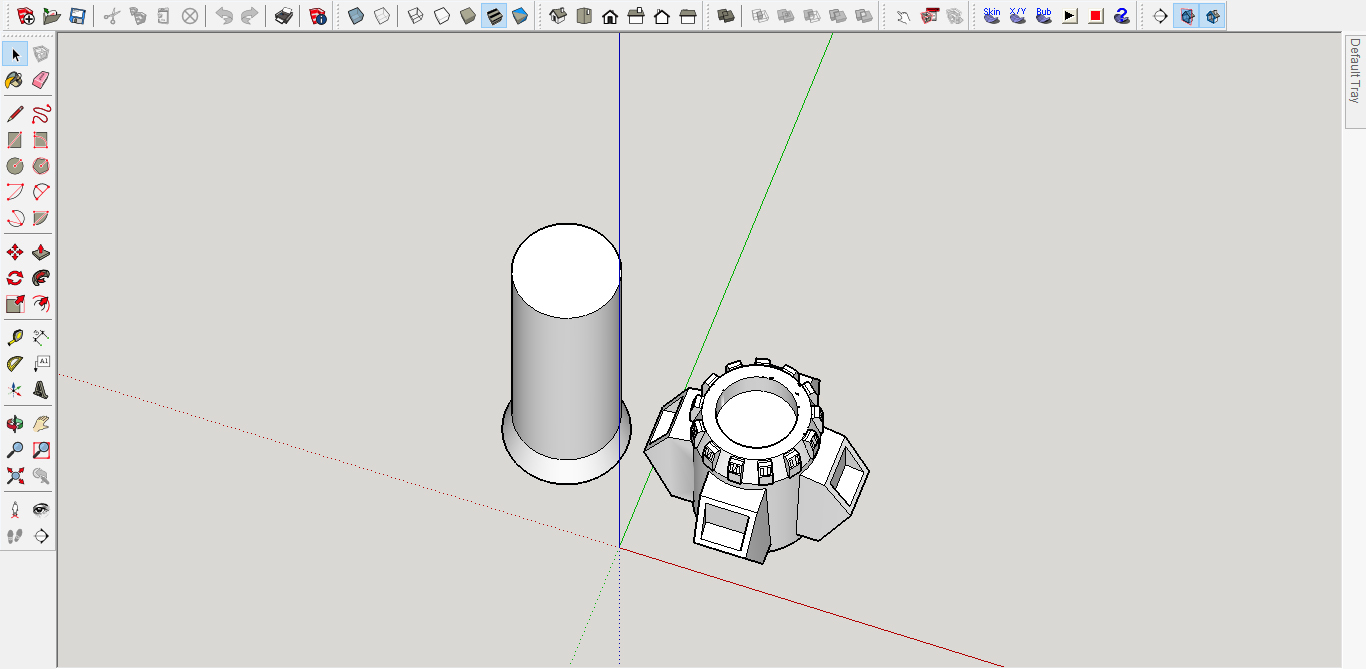
Task: Click the Skin tool button
Action: 992,16
